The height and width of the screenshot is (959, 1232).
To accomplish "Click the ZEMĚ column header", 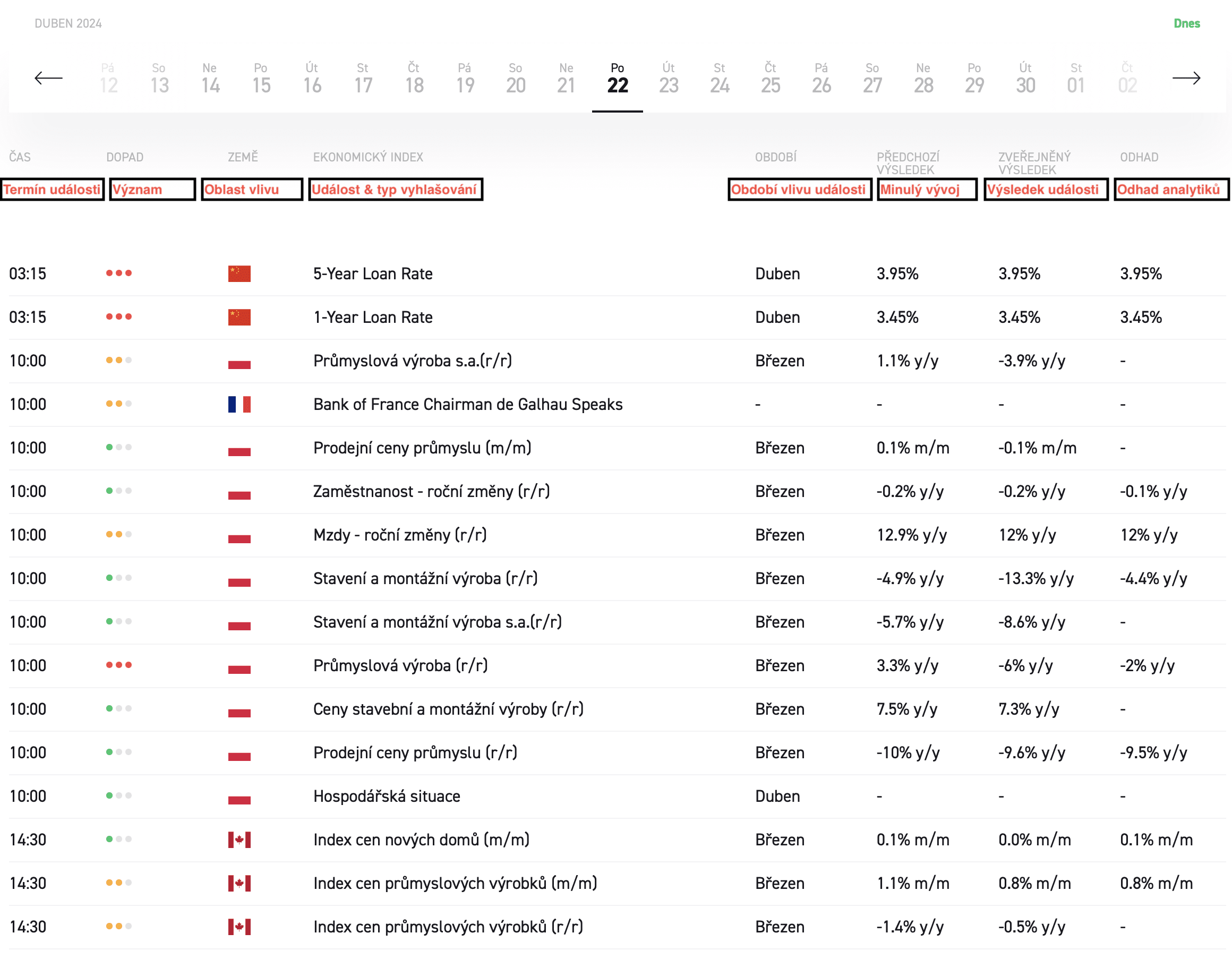I will (243, 157).
